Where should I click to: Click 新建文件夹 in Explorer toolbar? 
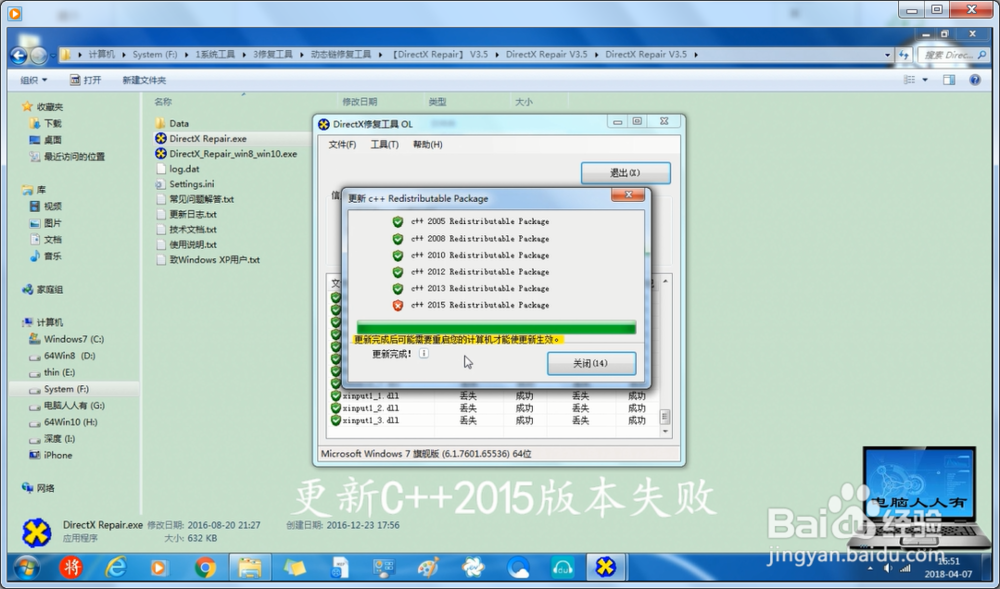[x=144, y=80]
